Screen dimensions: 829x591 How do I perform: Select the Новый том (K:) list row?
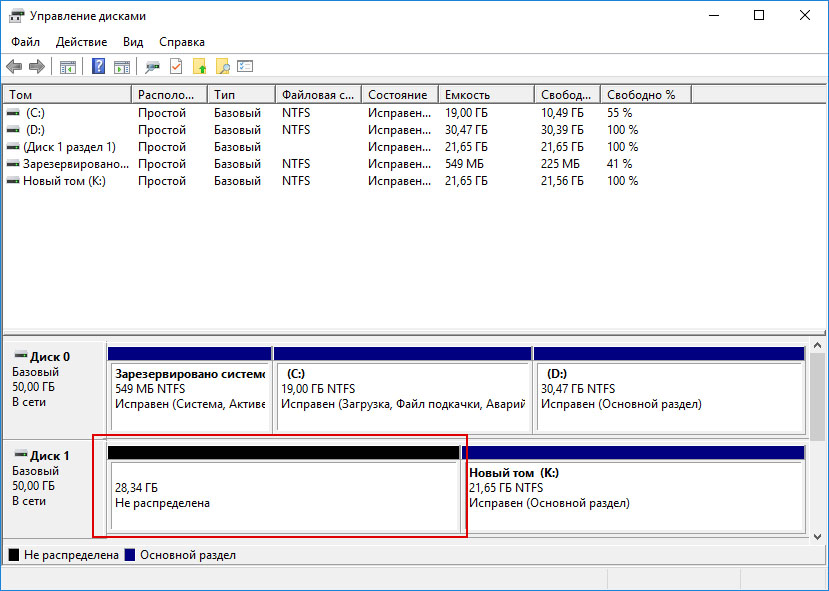coord(347,181)
